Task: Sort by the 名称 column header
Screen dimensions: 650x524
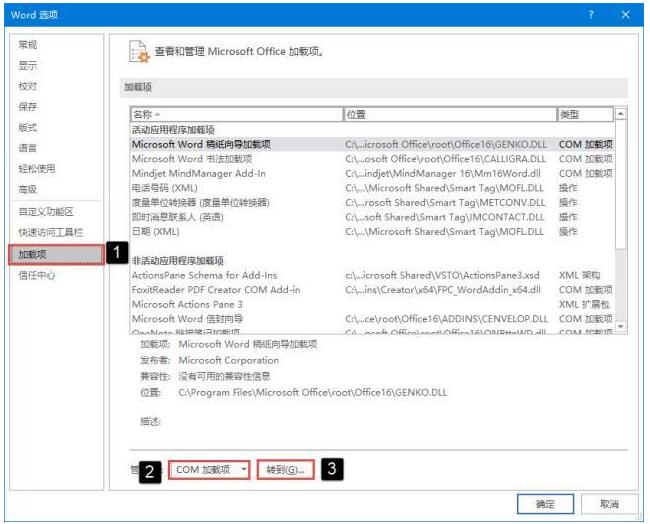Action: click(235, 115)
